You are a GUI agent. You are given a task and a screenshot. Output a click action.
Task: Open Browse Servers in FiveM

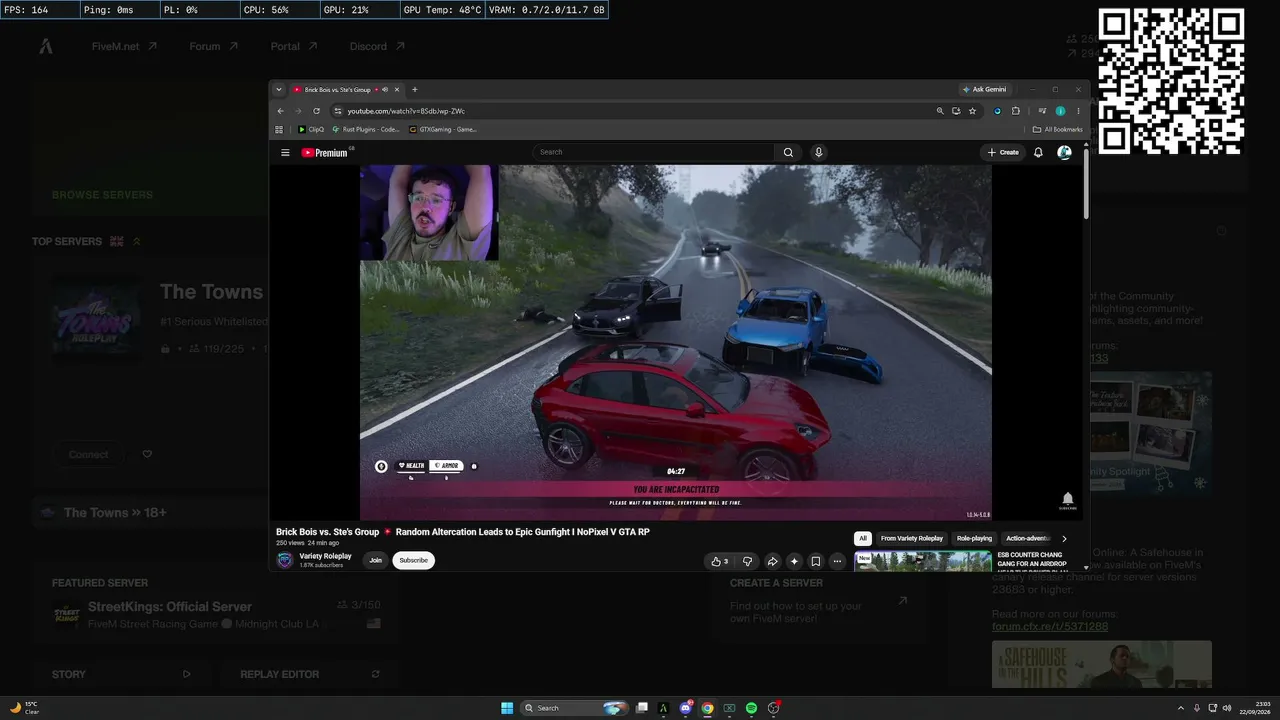point(102,195)
